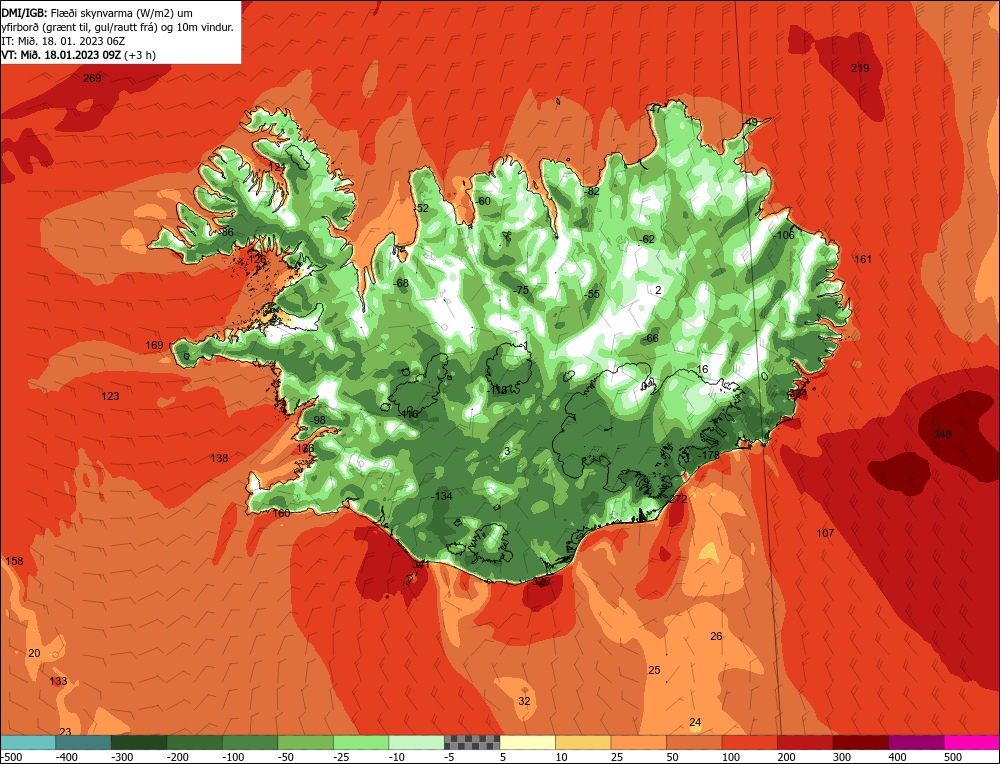Click the '-106' value in east Iceland
Viewport: 1000px width, 764px height.
[783, 235]
